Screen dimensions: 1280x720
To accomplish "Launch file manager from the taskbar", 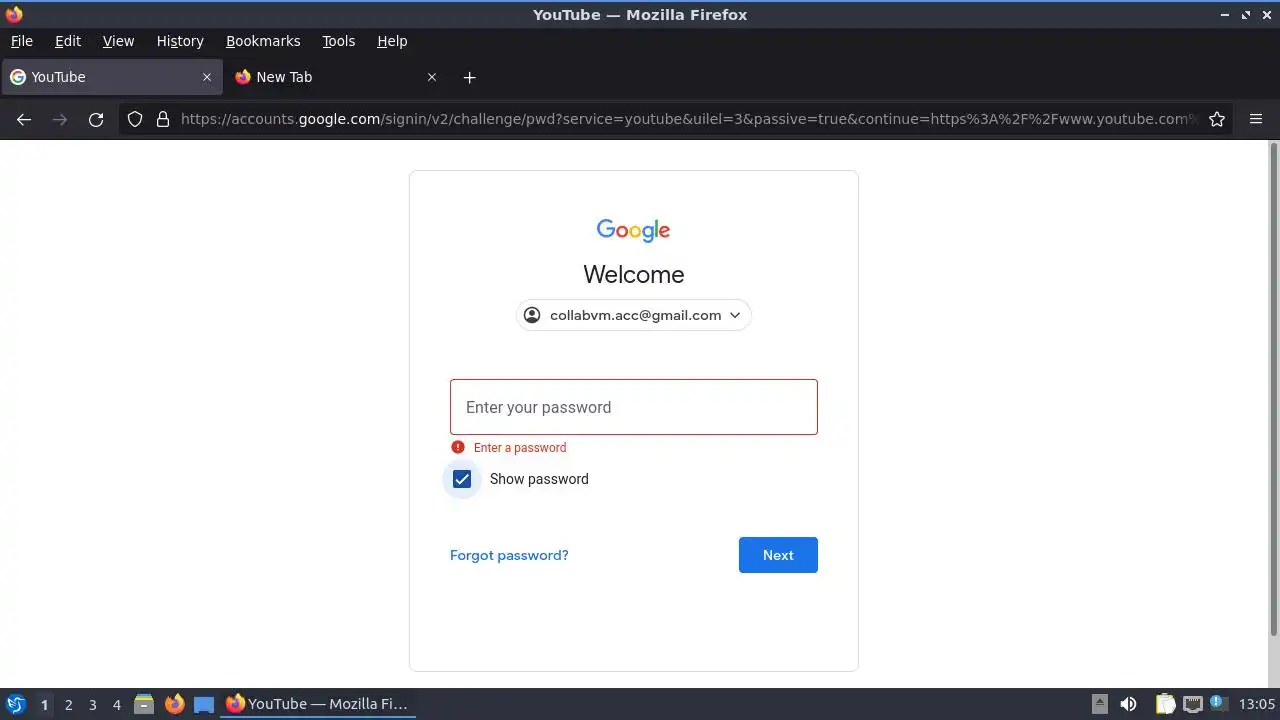I will pyautogui.click(x=144, y=704).
